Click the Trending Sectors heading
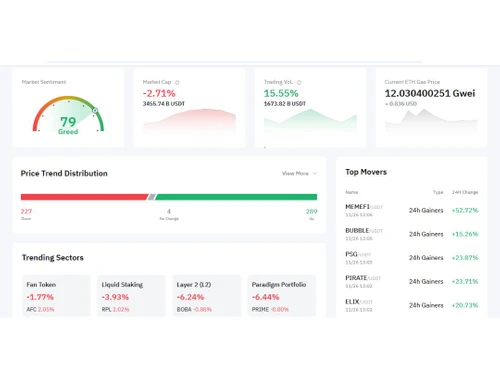This screenshot has width=500, height=375. (53, 258)
